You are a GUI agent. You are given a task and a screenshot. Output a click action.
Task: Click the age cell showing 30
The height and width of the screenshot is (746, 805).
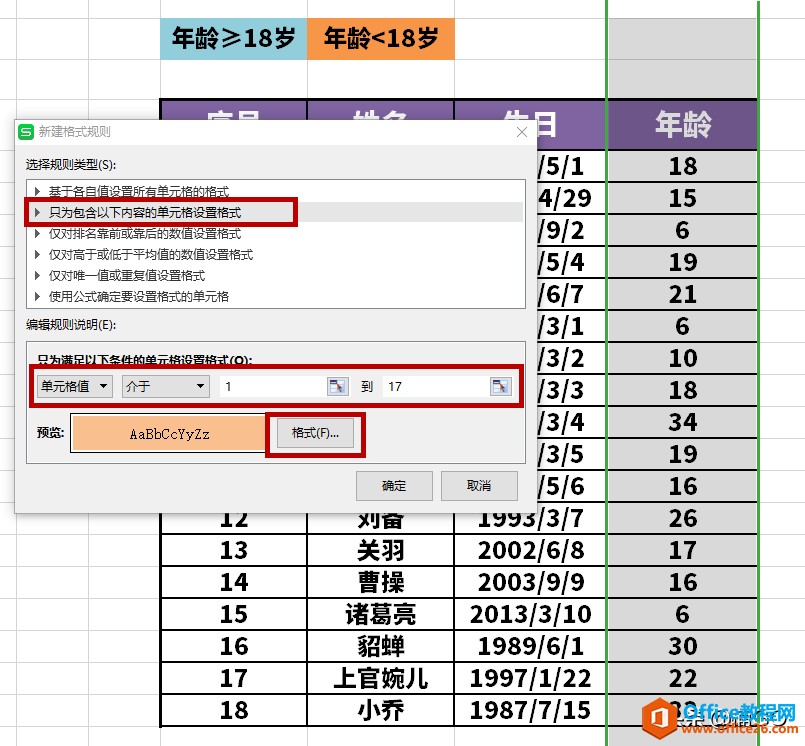click(x=682, y=646)
